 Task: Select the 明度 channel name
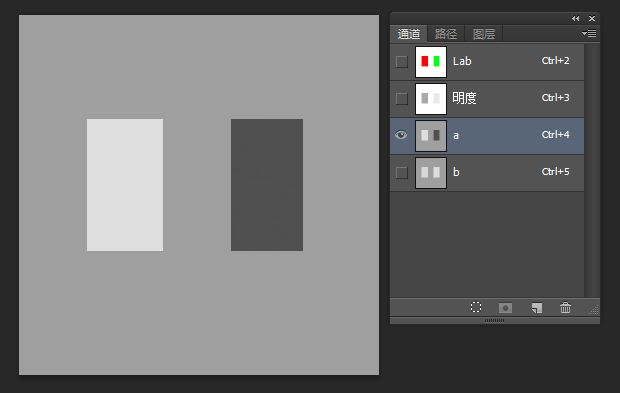coord(464,98)
